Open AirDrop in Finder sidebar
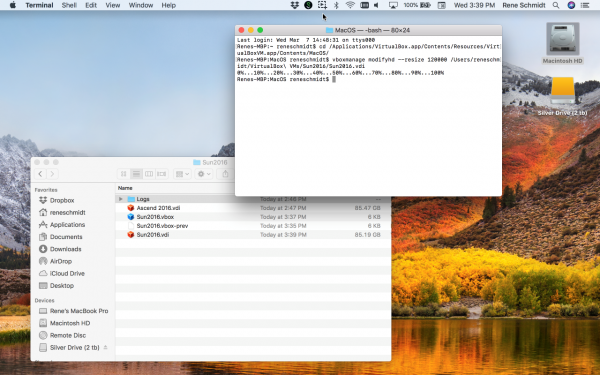This screenshot has height=375, width=600. point(55,261)
